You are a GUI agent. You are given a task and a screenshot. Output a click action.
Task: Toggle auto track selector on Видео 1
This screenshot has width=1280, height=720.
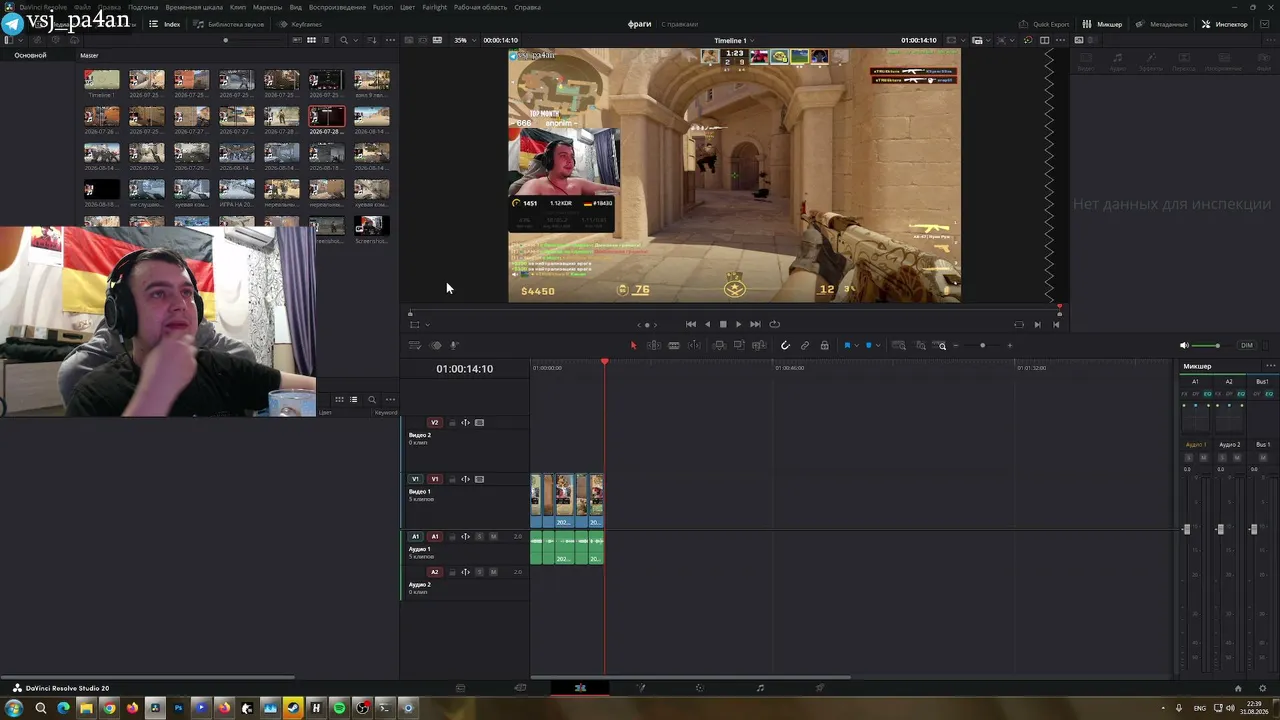pyautogui.click(x=465, y=479)
